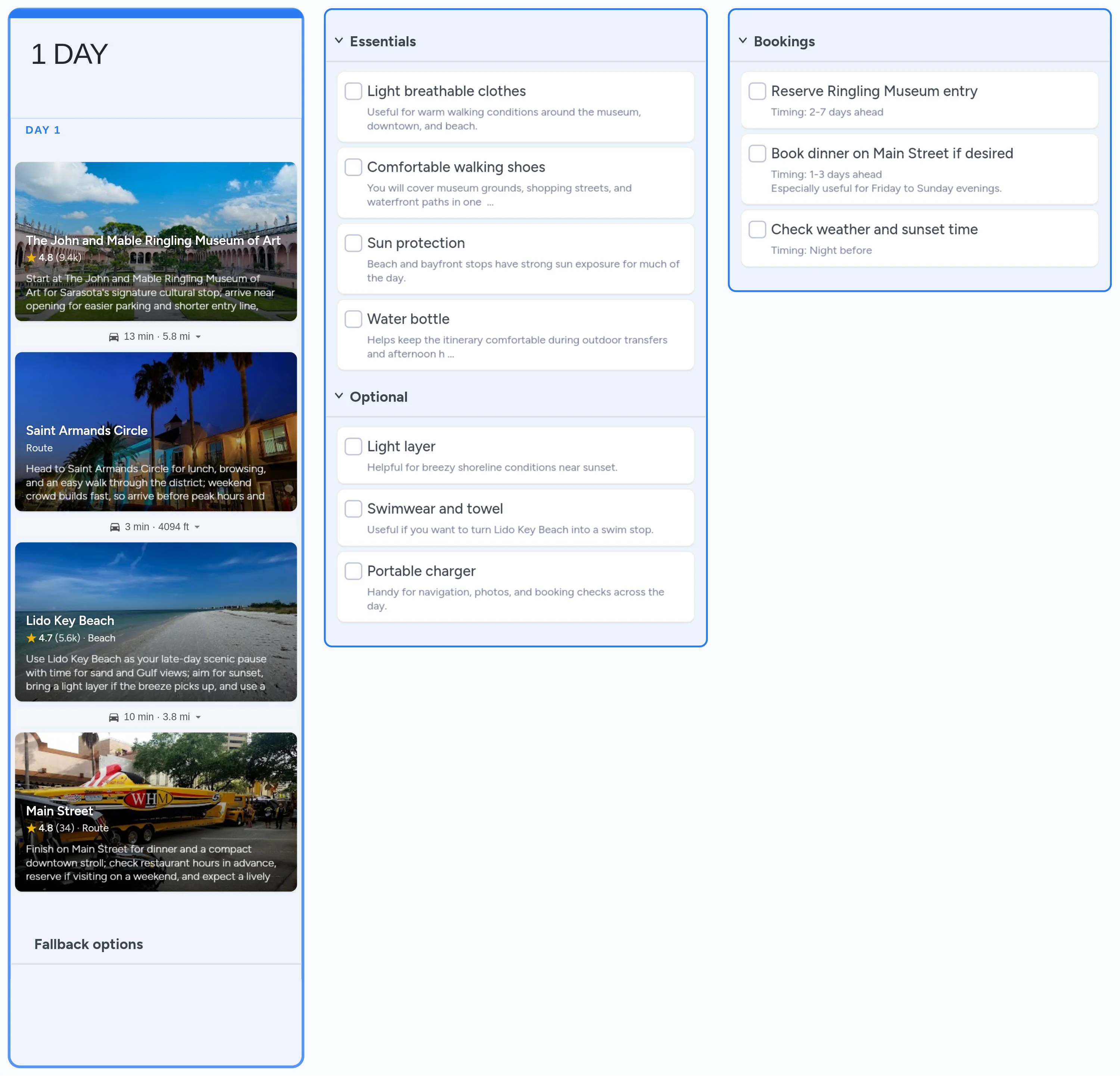
Task: Open Saint Armands Circle card
Action: [x=155, y=432]
